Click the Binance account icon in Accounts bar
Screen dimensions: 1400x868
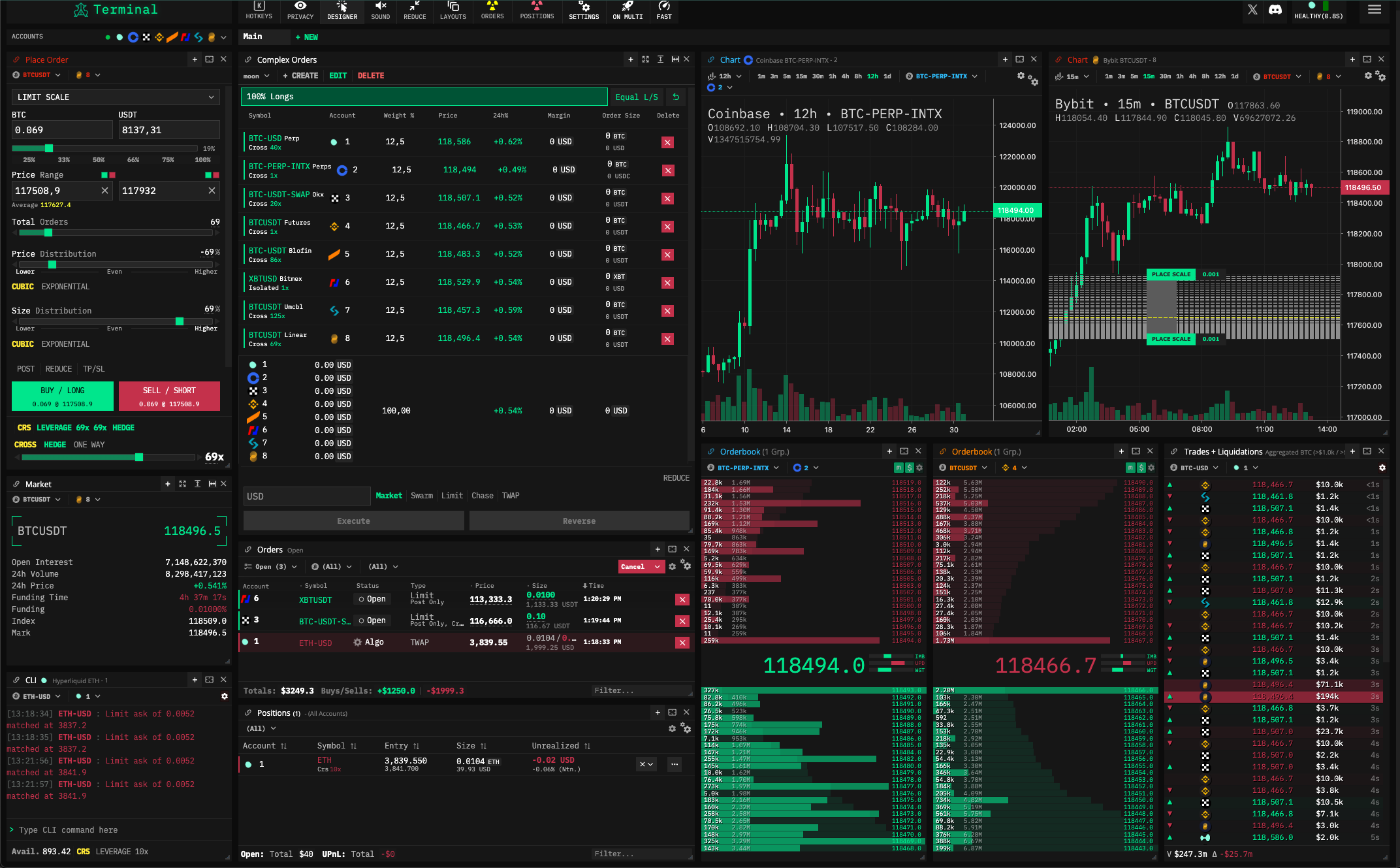click(159, 37)
